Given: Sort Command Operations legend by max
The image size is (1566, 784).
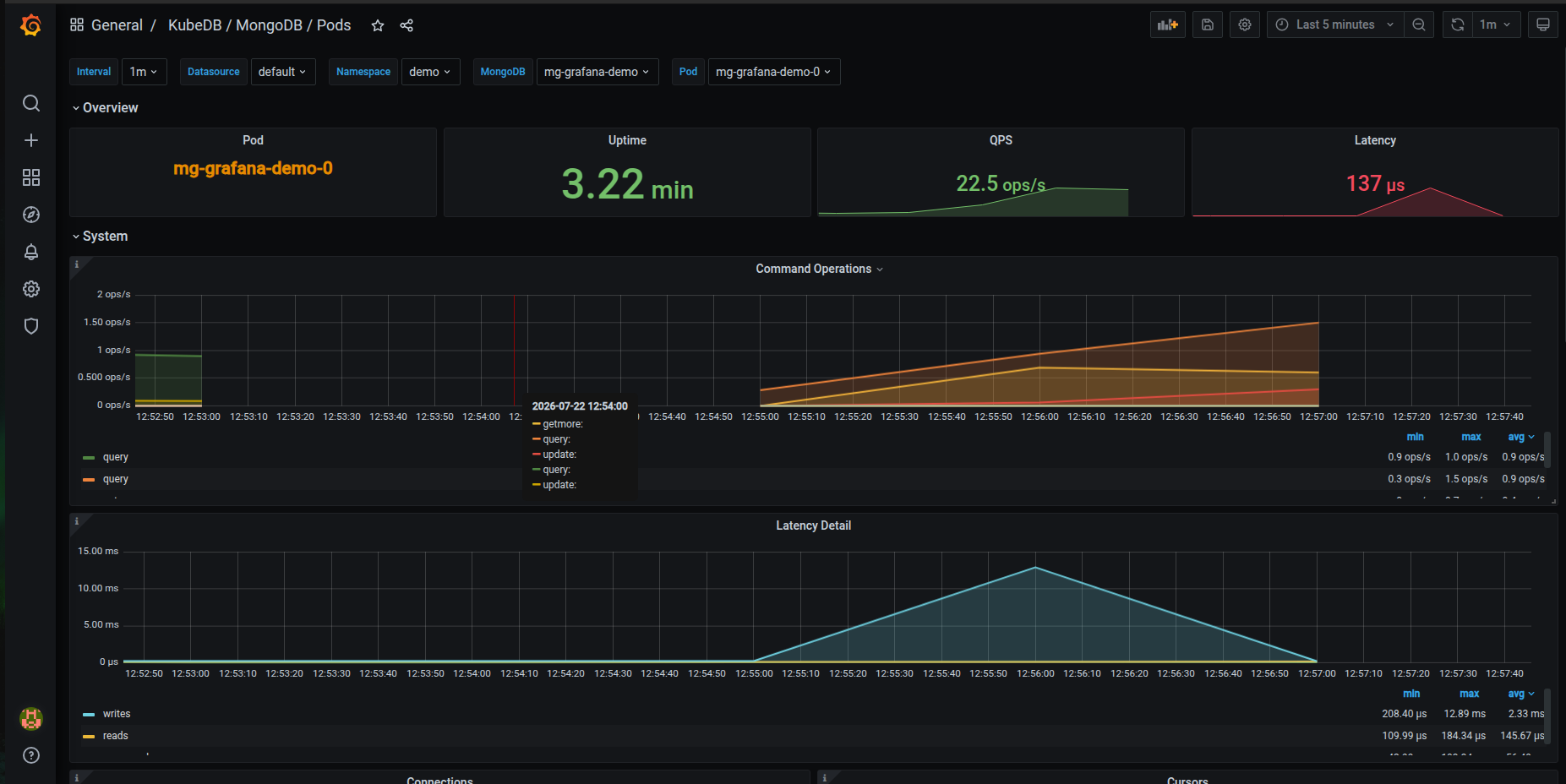Looking at the screenshot, I should point(1471,437).
